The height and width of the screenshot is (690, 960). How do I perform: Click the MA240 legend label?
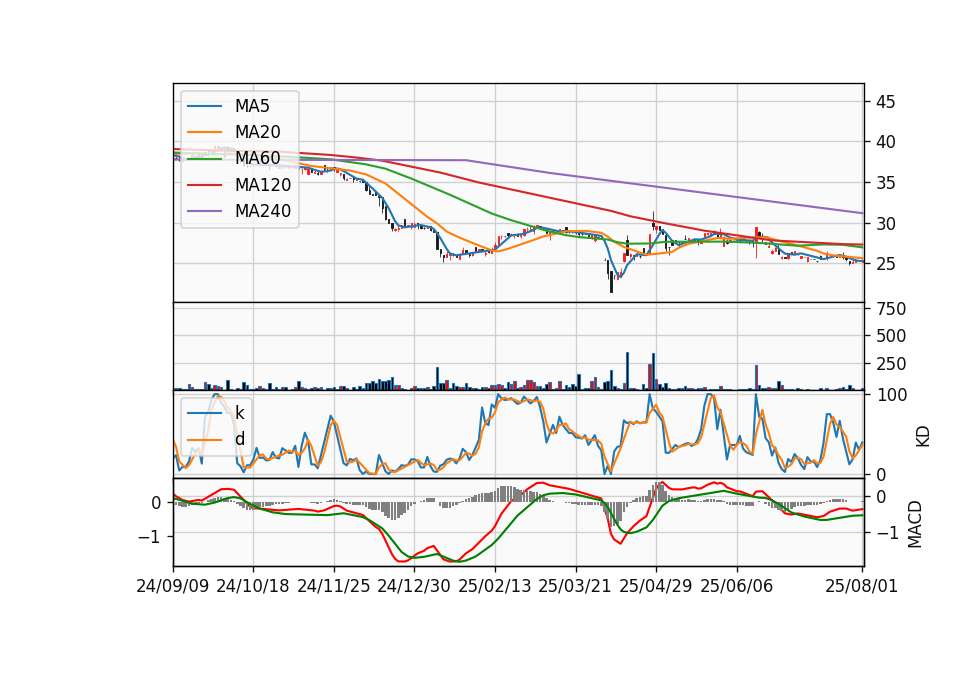click(263, 211)
